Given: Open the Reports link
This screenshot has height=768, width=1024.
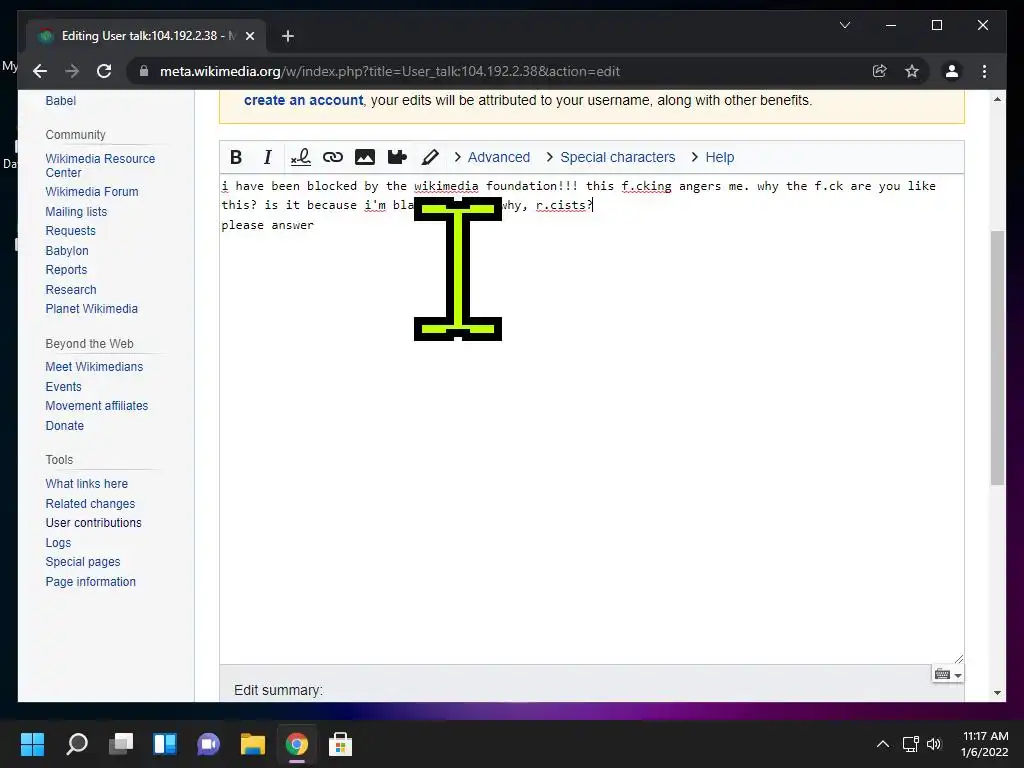Looking at the screenshot, I should click(66, 270).
